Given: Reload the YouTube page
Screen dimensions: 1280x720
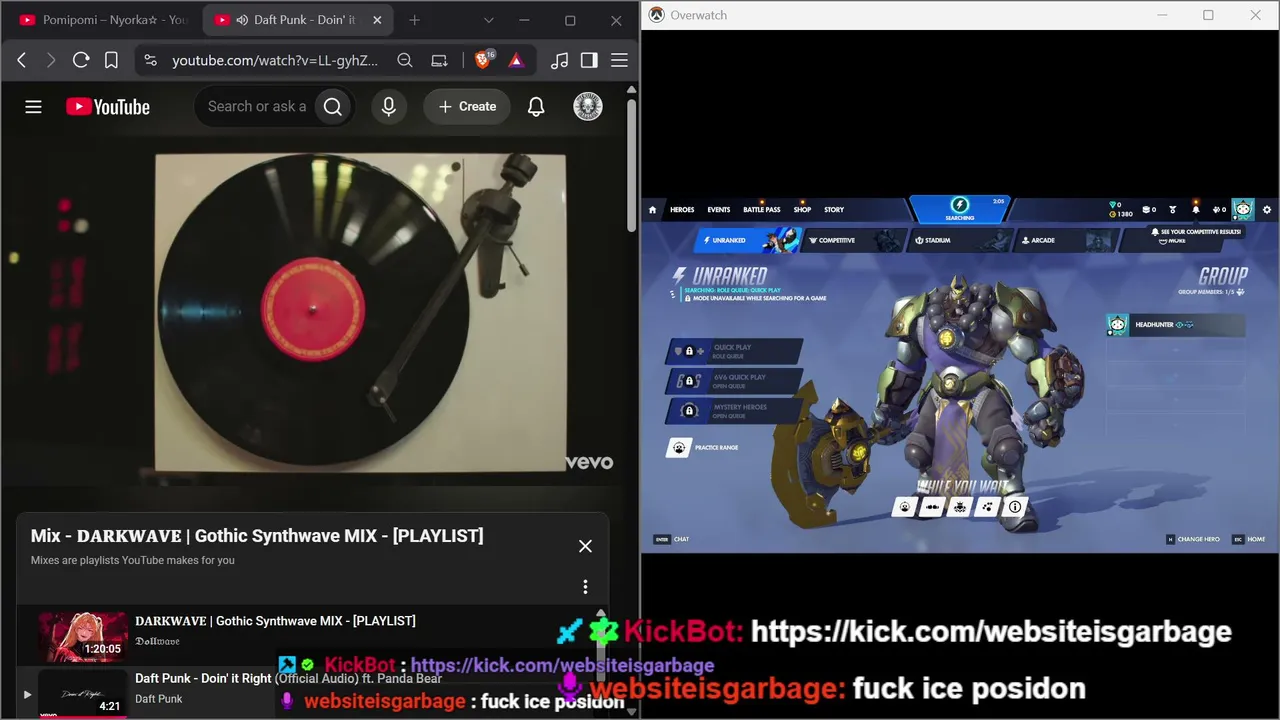Looking at the screenshot, I should pos(81,60).
